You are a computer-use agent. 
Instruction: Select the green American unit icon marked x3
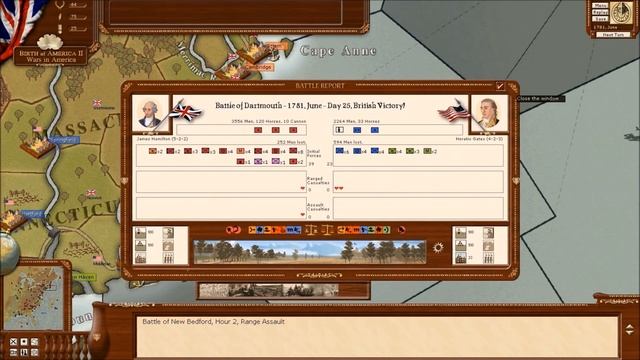(x=410, y=151)
